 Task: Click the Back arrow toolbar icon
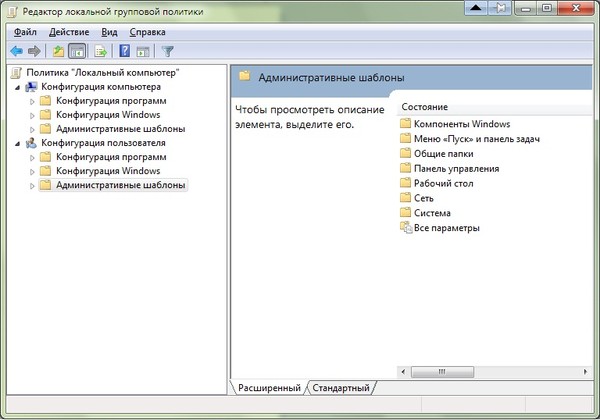click(x=16, y=51)
